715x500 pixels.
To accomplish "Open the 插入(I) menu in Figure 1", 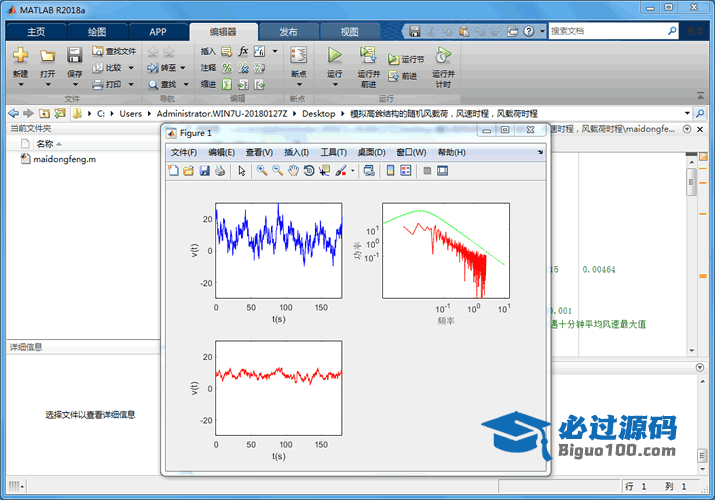I will 296,152.
